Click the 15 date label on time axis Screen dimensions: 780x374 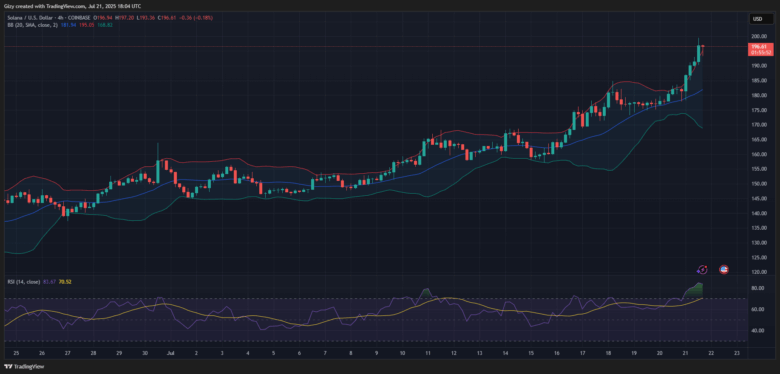click(531, 353)
